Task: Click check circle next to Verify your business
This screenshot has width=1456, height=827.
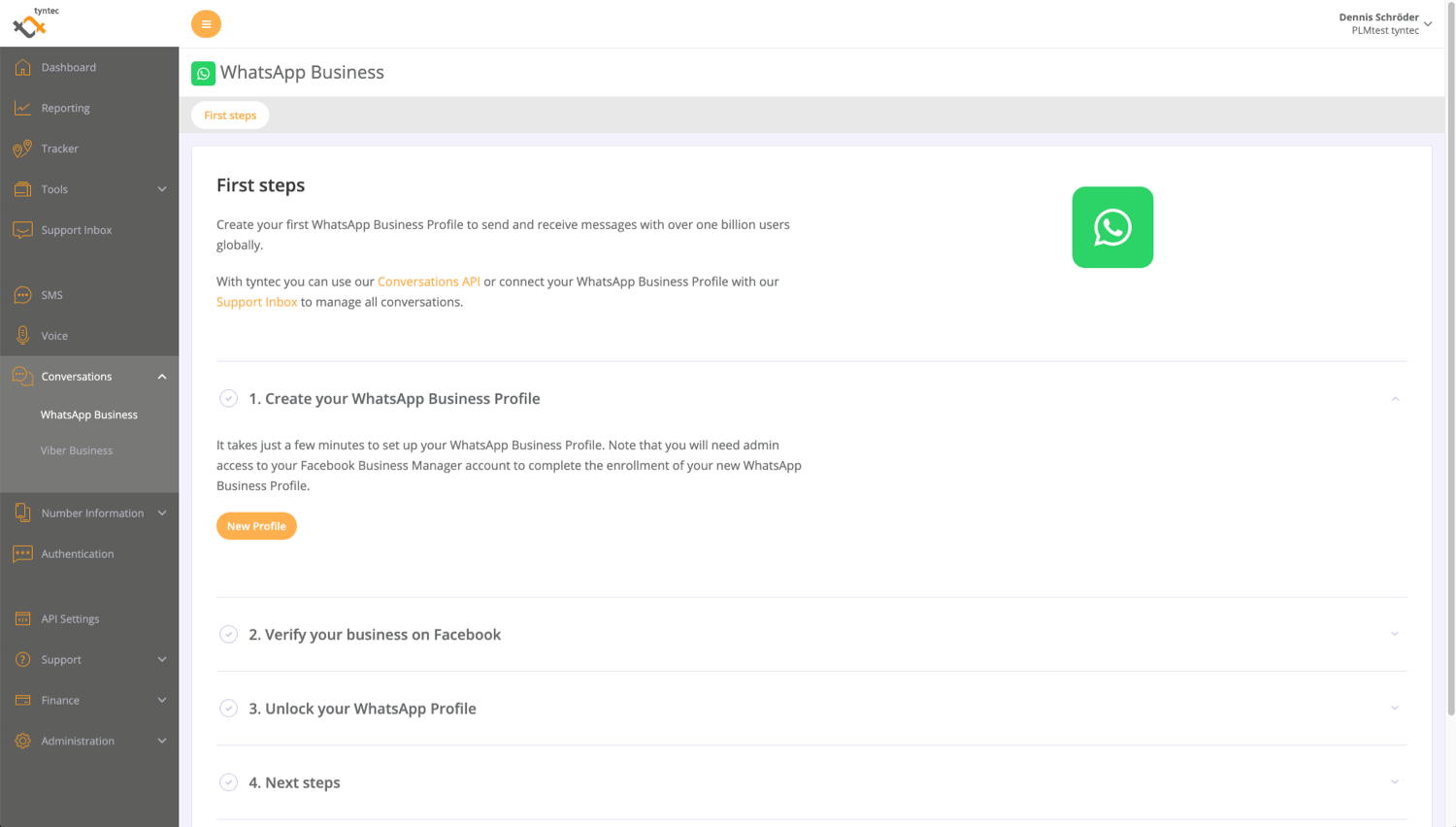Action: coord(228,634)
